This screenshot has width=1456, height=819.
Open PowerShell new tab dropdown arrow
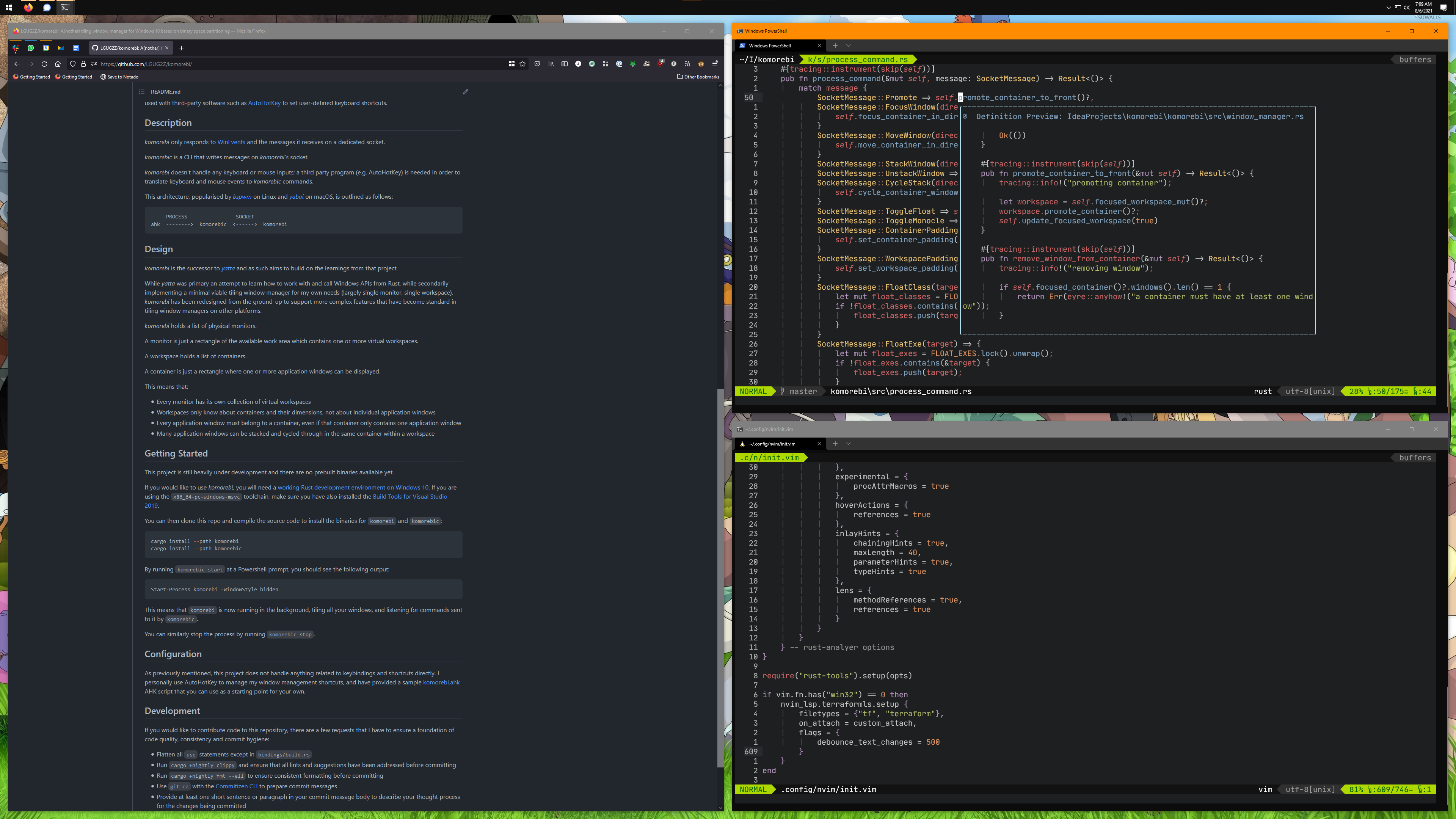tap(848, 46)
